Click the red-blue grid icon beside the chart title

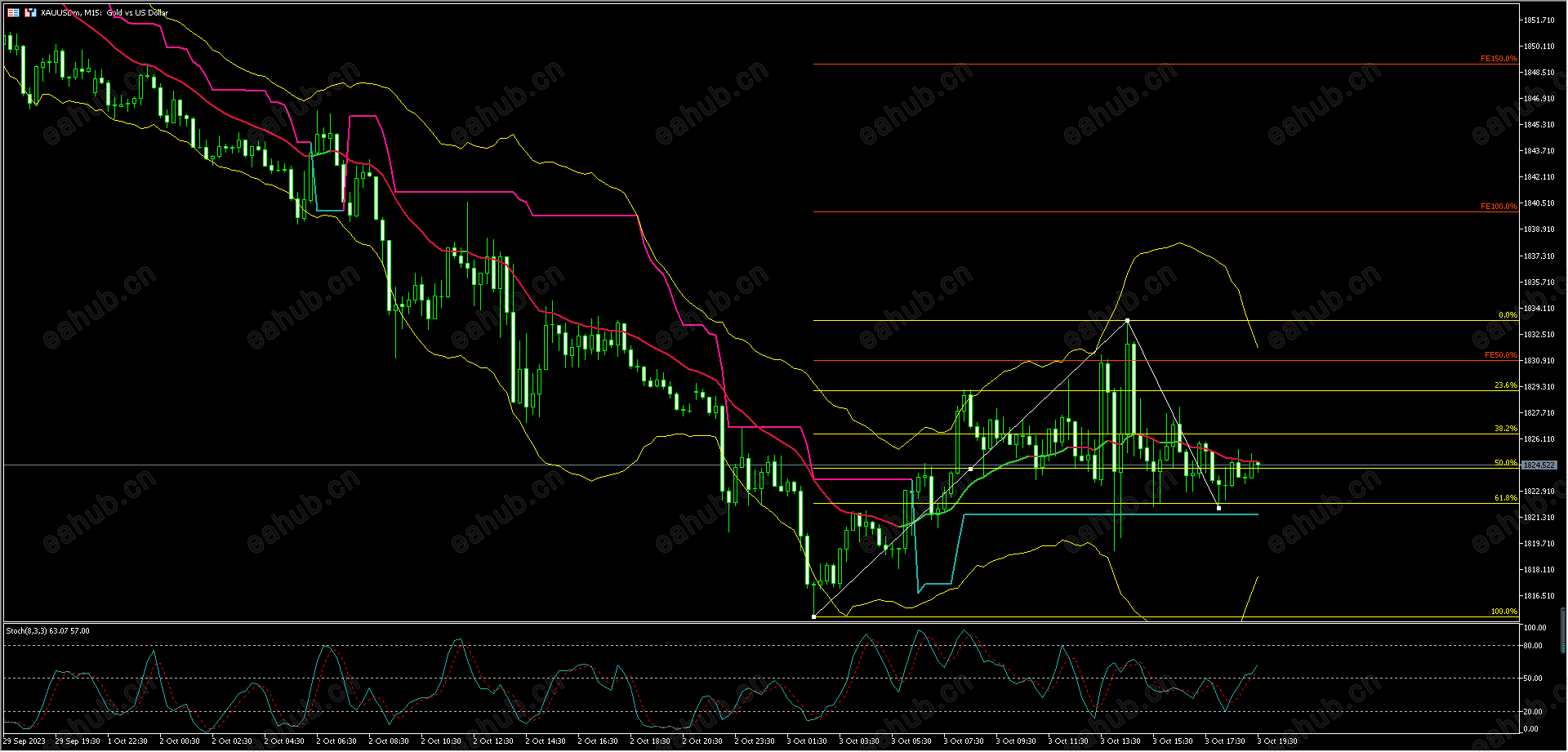pyautogui.click(x=13, y=12)
